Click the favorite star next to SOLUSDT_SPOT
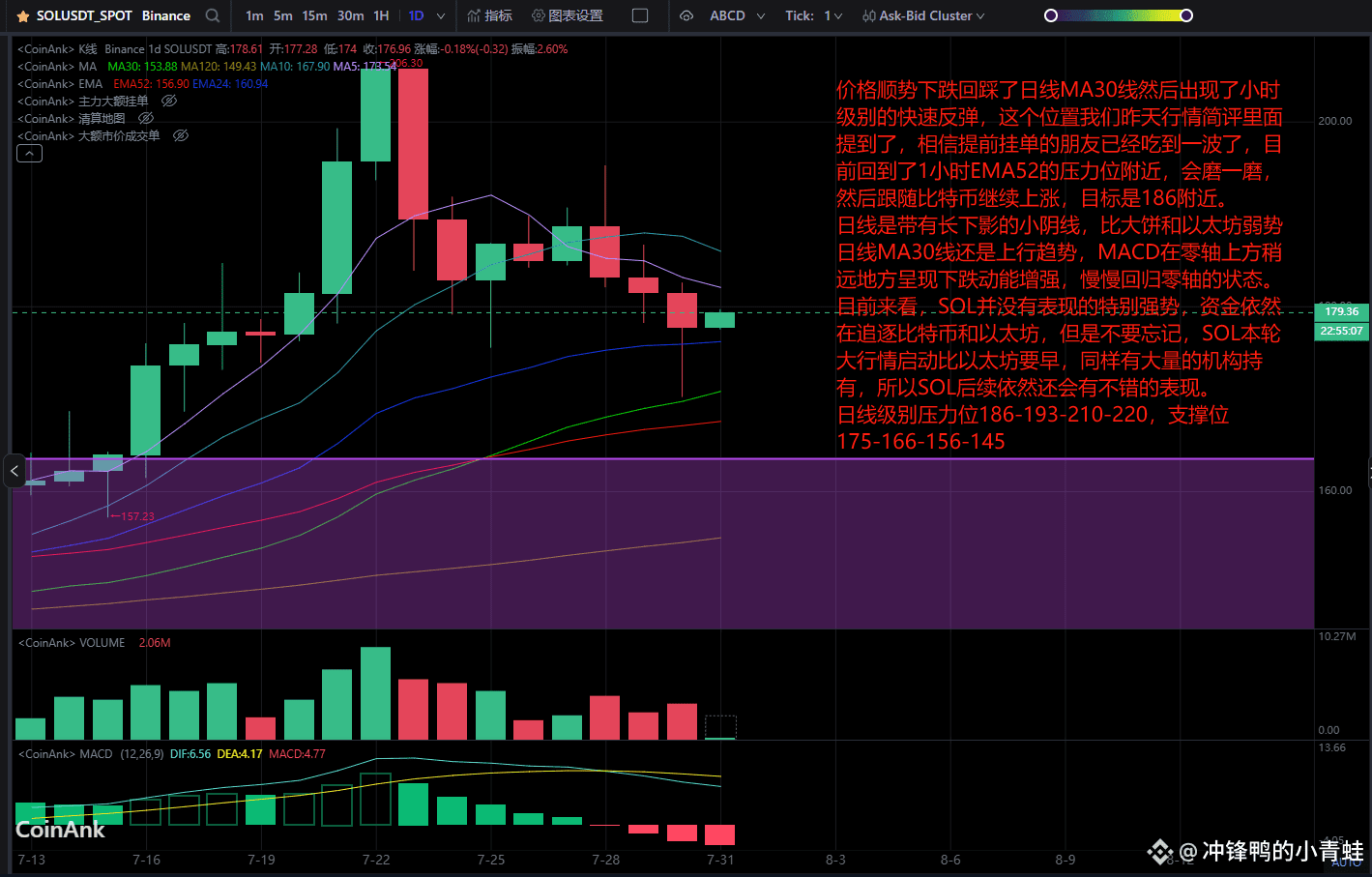Viewport: 1372px width, 877px height. (x=23, y=16)
